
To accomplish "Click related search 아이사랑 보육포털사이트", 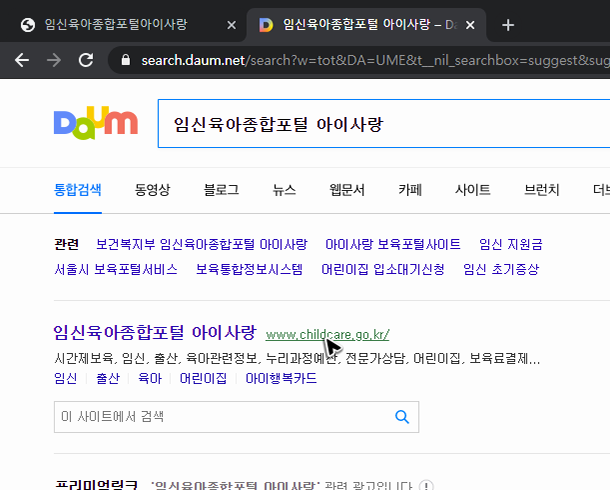I will [393, 244].
